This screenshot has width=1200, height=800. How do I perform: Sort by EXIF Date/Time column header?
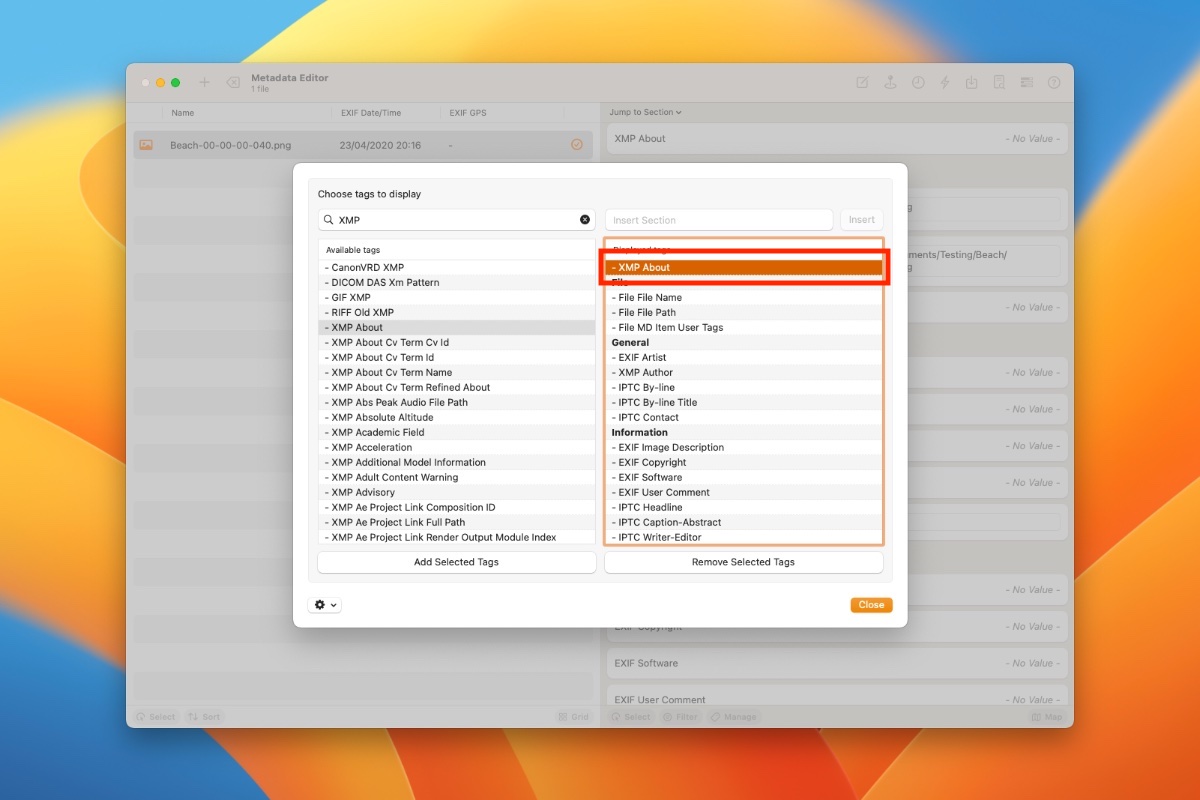(386, 113)
